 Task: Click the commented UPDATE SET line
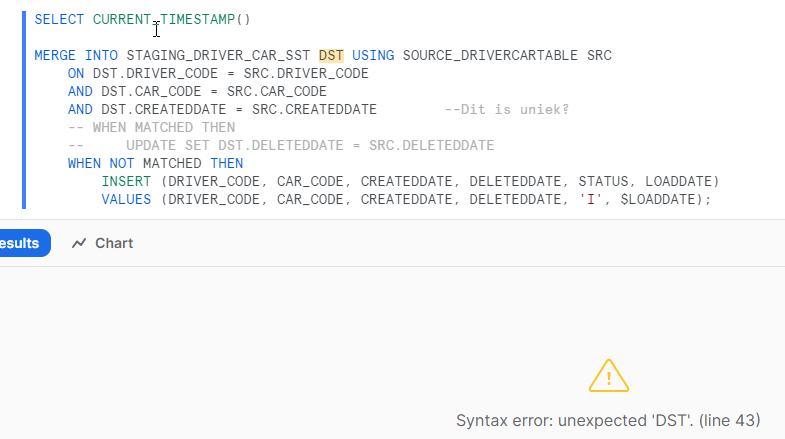coord(281,146)
